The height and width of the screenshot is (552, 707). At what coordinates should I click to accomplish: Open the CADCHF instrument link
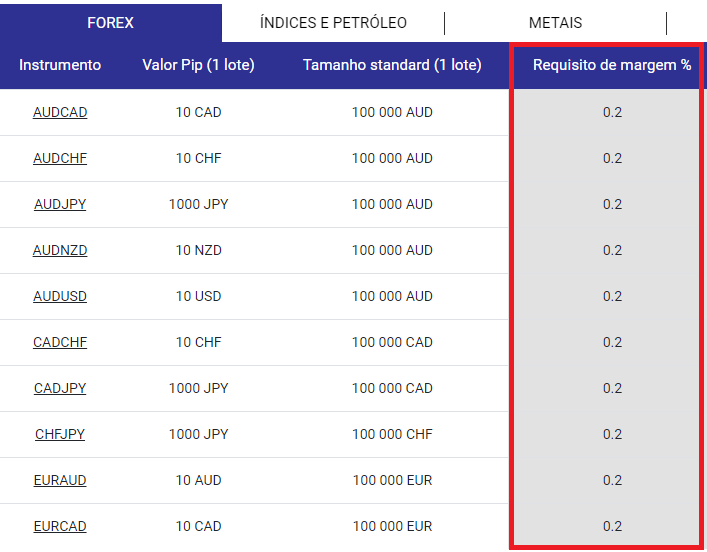click(60, 342)
